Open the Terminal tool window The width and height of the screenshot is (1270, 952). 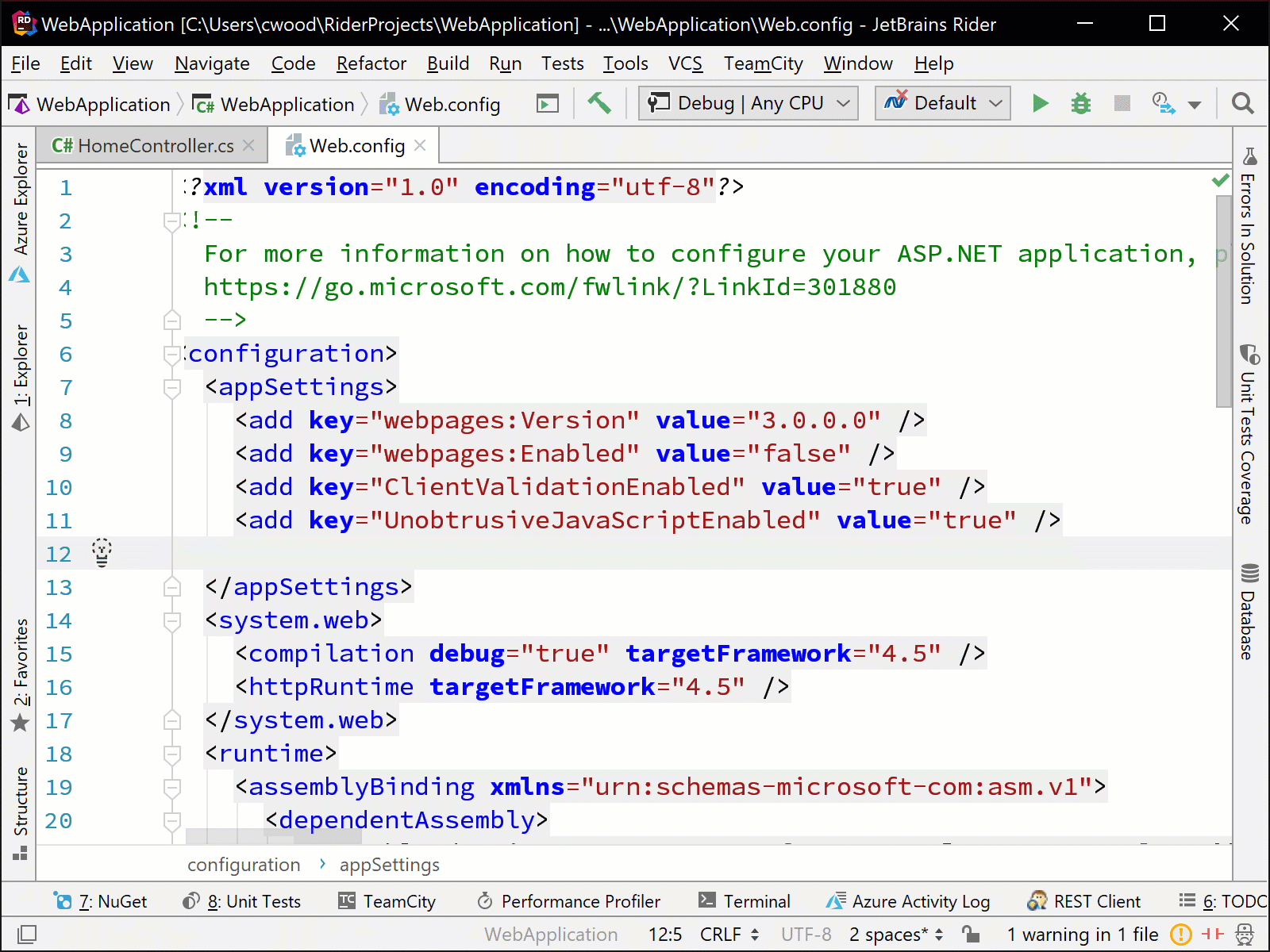pyautogui.click(x=745, y=901)
